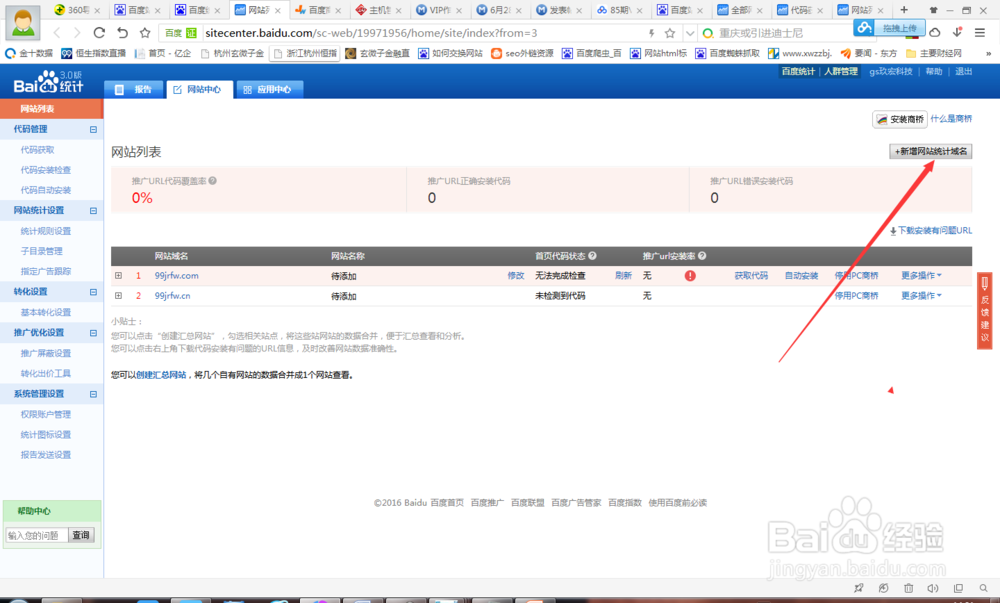Image resolution: width=1000 pixels, height=603 pixels.
Task: Click 刷新 in the 99jrfw.com row
Action: pyautogui.click(x=623, y=275)
